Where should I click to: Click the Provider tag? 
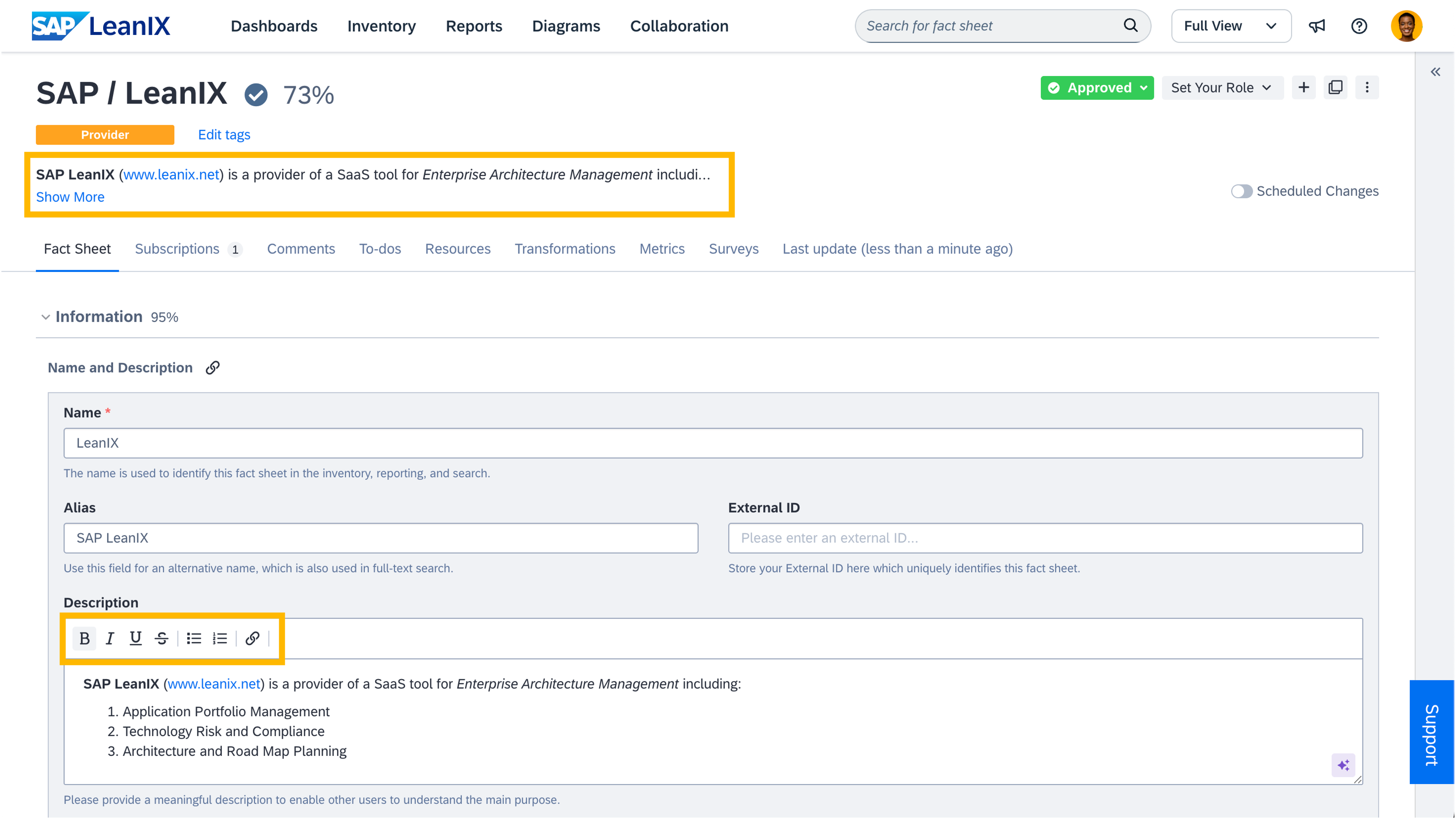tap(105, 135)
